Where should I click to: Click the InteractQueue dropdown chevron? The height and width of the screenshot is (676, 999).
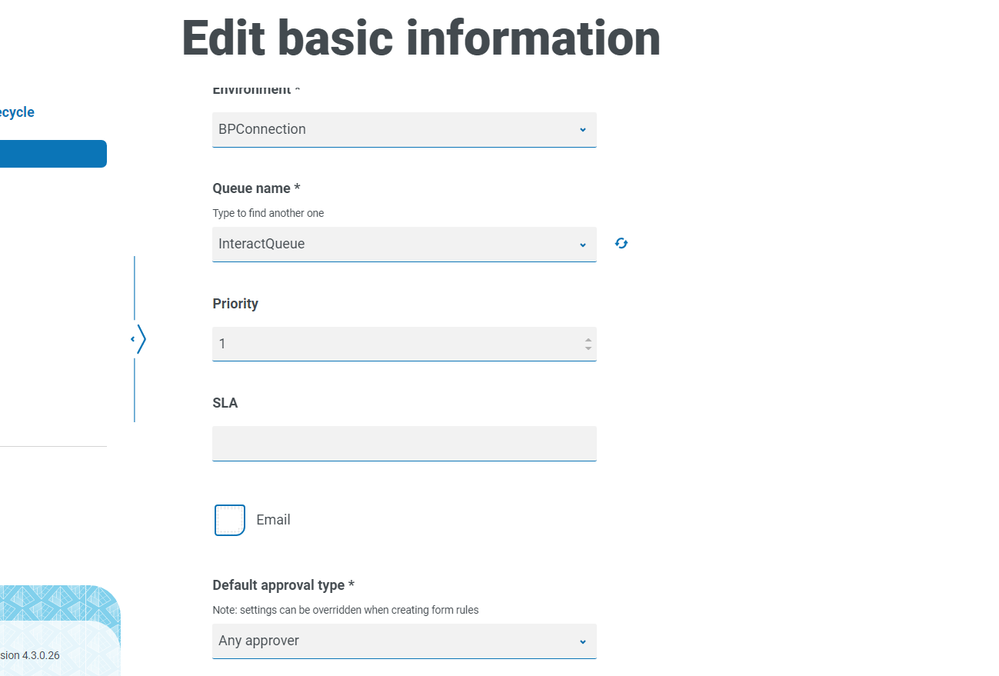click(x=582, y=244)
